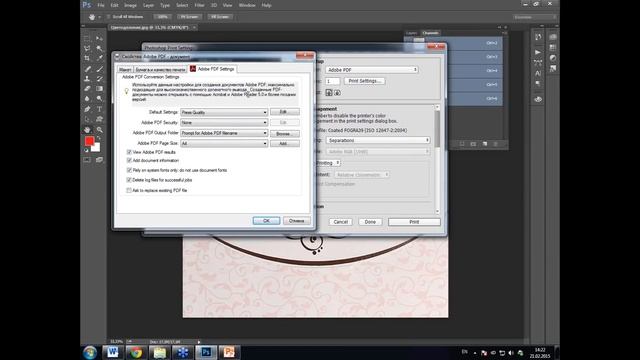
Task: Select the Move tool
Action: click(x=99, y=38)
